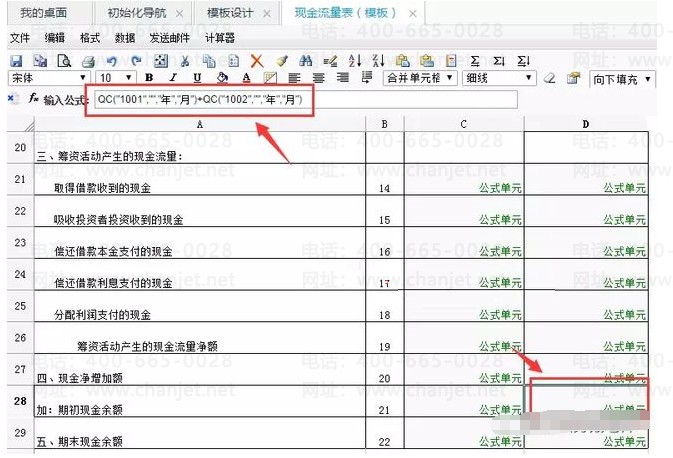
Task: Click the Sort Descending Z-A icon
Action: 378,61
